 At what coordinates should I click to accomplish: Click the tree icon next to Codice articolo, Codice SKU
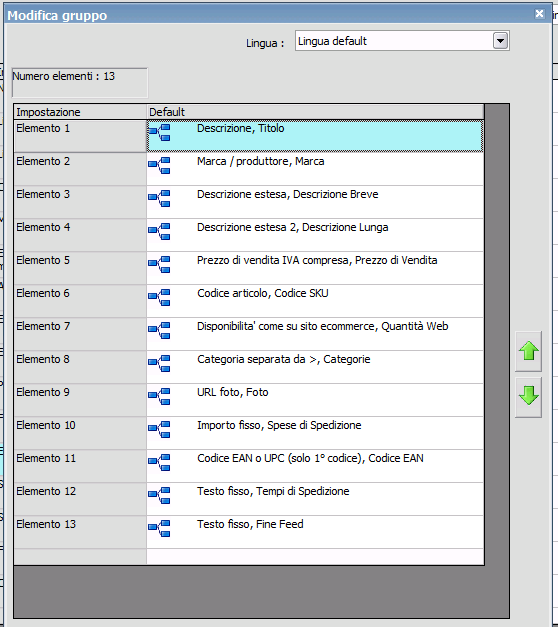point(159,298)
